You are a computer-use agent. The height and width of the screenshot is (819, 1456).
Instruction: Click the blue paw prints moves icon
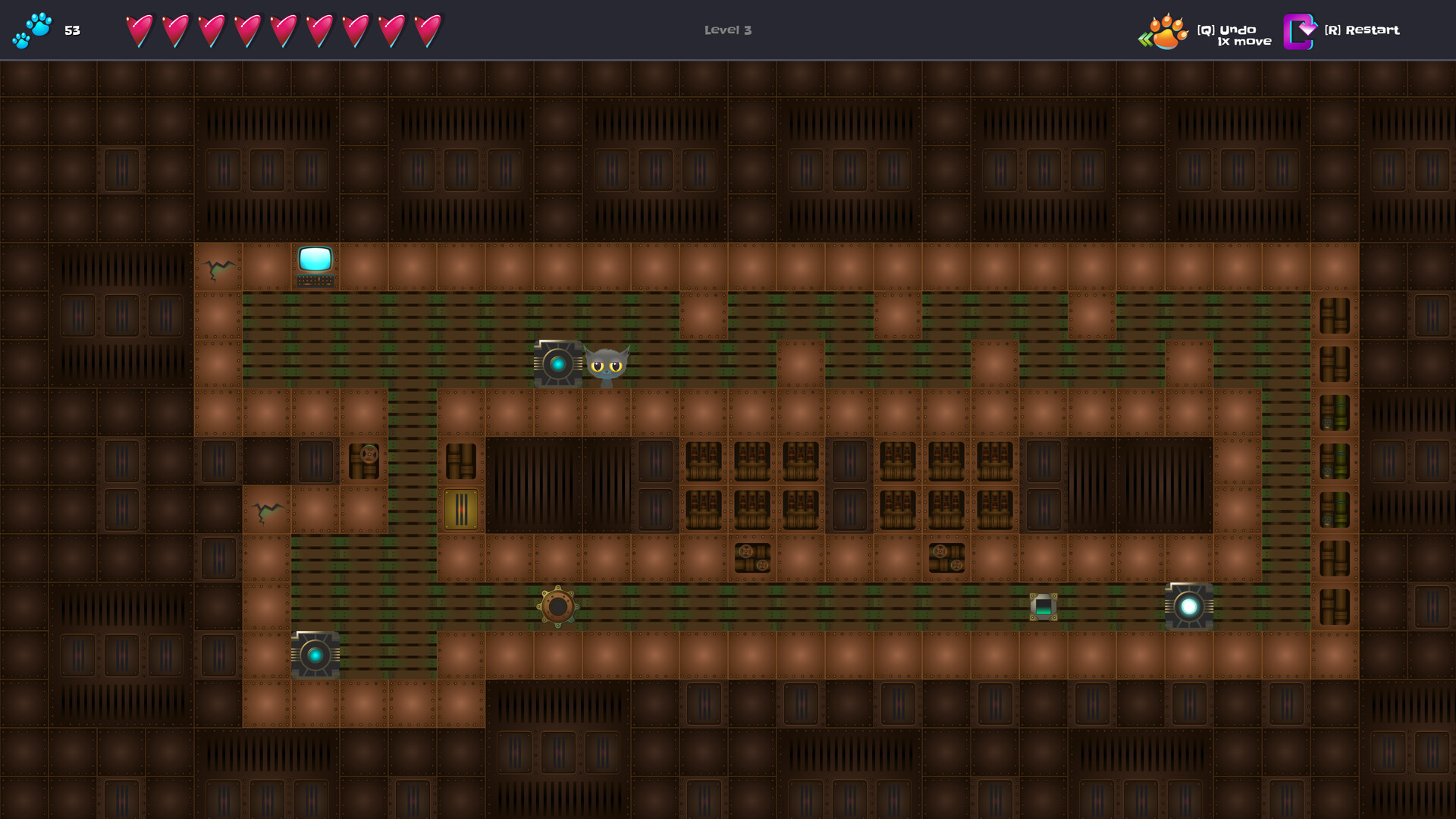(31, 30)
